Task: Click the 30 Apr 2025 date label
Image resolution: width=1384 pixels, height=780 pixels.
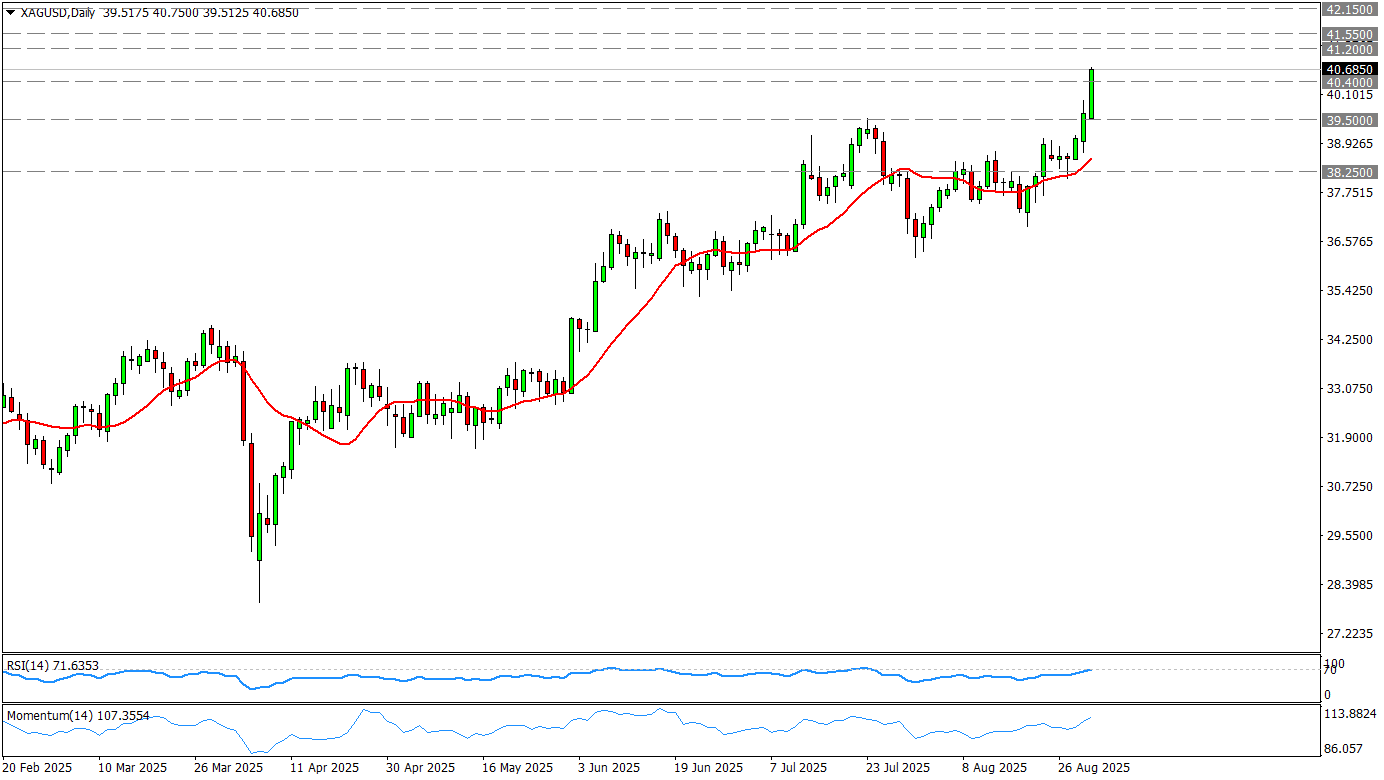Action: 421,768
